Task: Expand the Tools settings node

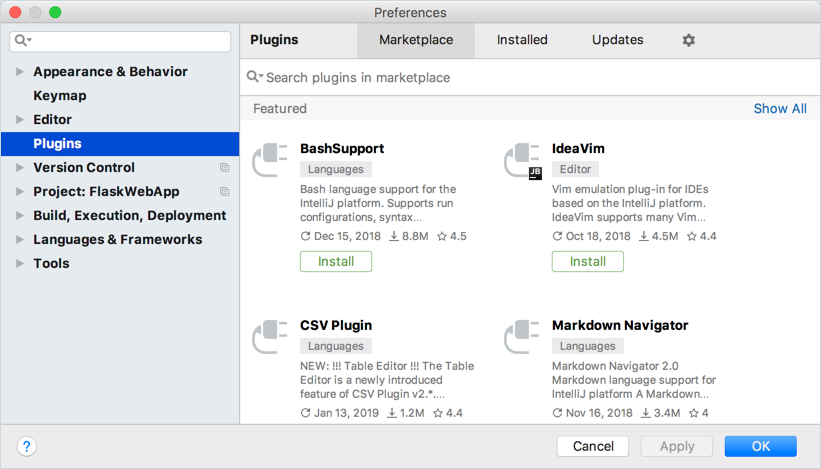Action: [19, 263]
